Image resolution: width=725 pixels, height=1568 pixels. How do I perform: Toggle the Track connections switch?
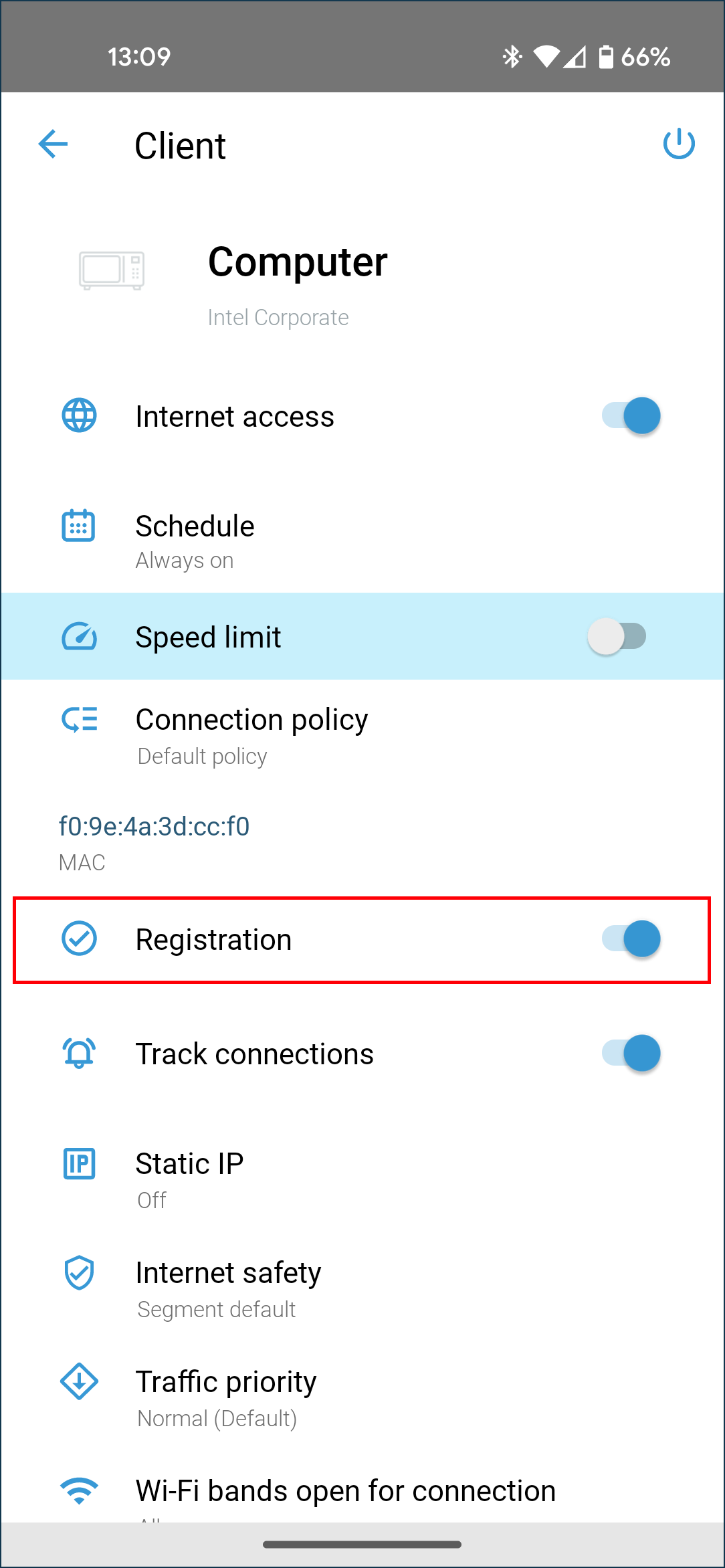pyautogui.click(x=631, y=1054)
